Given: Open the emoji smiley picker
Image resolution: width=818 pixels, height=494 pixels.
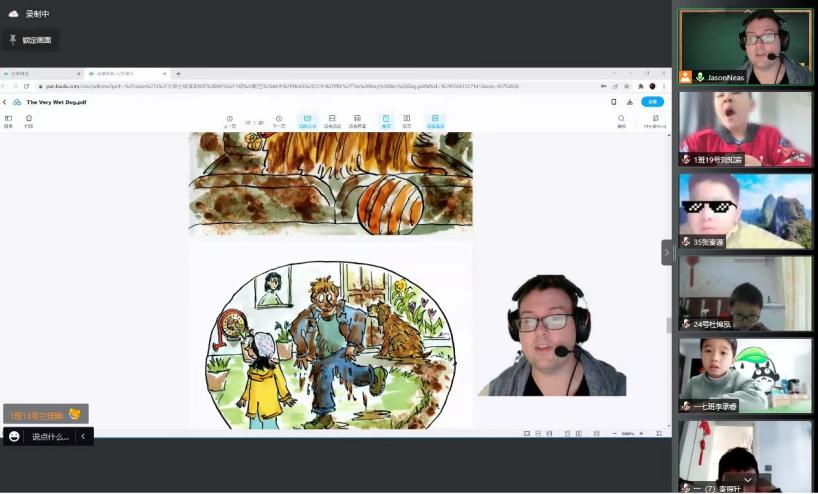Looking at the screenshot, I should point(14,437).
